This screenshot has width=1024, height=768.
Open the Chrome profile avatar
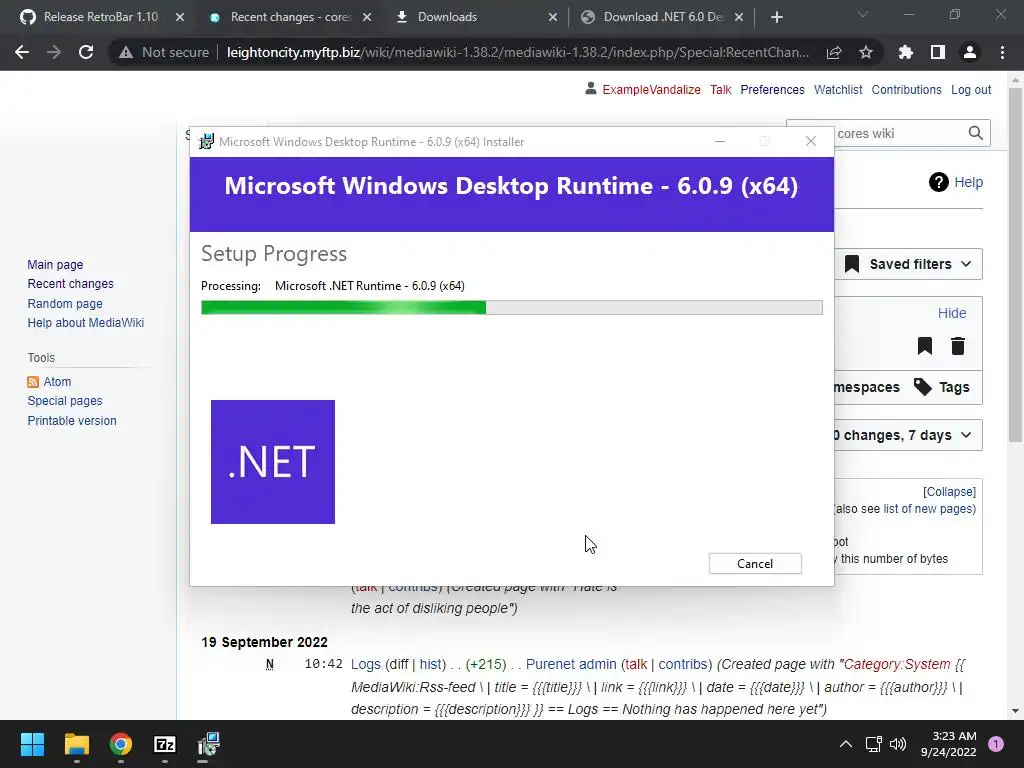970,52
